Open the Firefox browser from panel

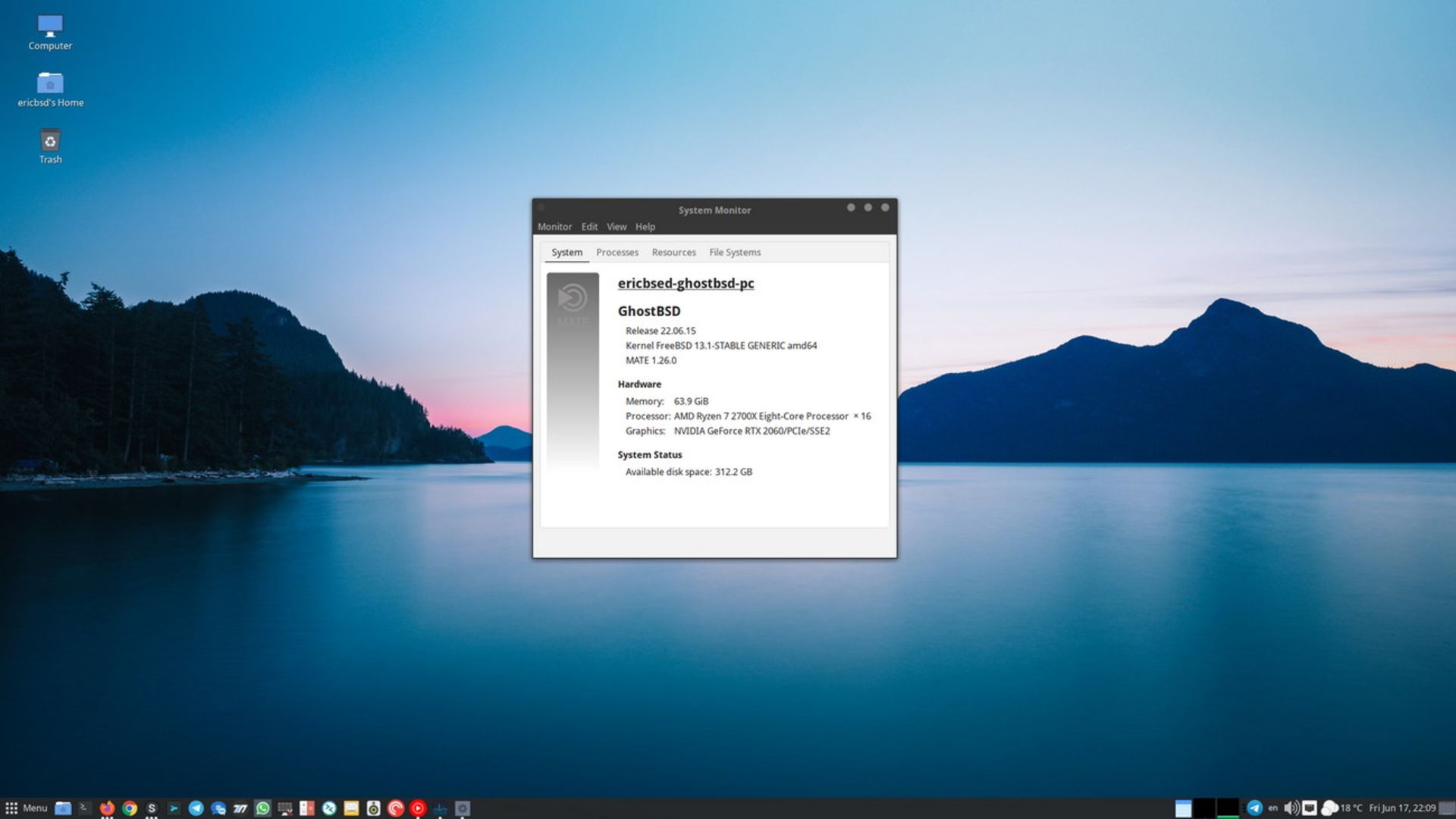click(x=107, y=808)
